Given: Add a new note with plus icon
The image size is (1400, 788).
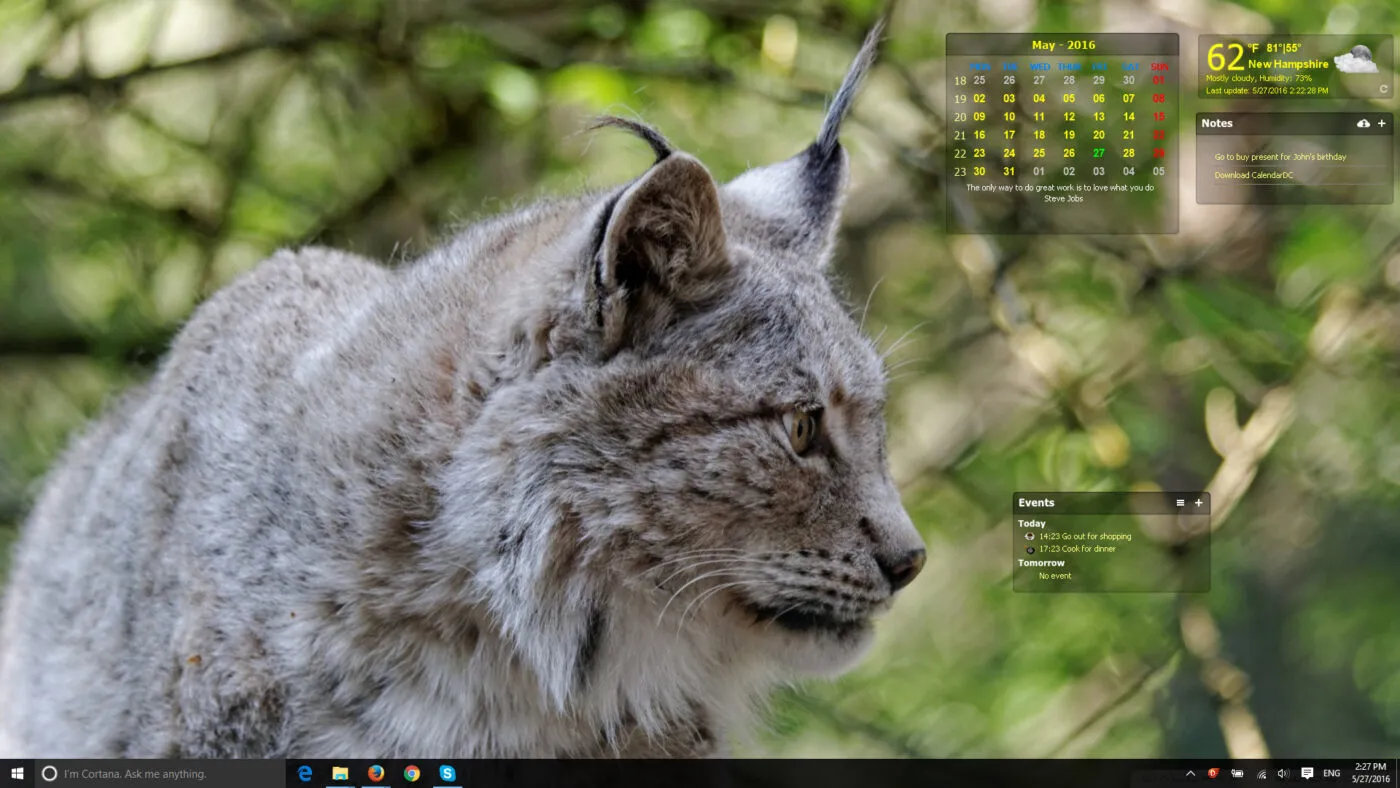Looking at the screenshot, I should [1382, 123].
